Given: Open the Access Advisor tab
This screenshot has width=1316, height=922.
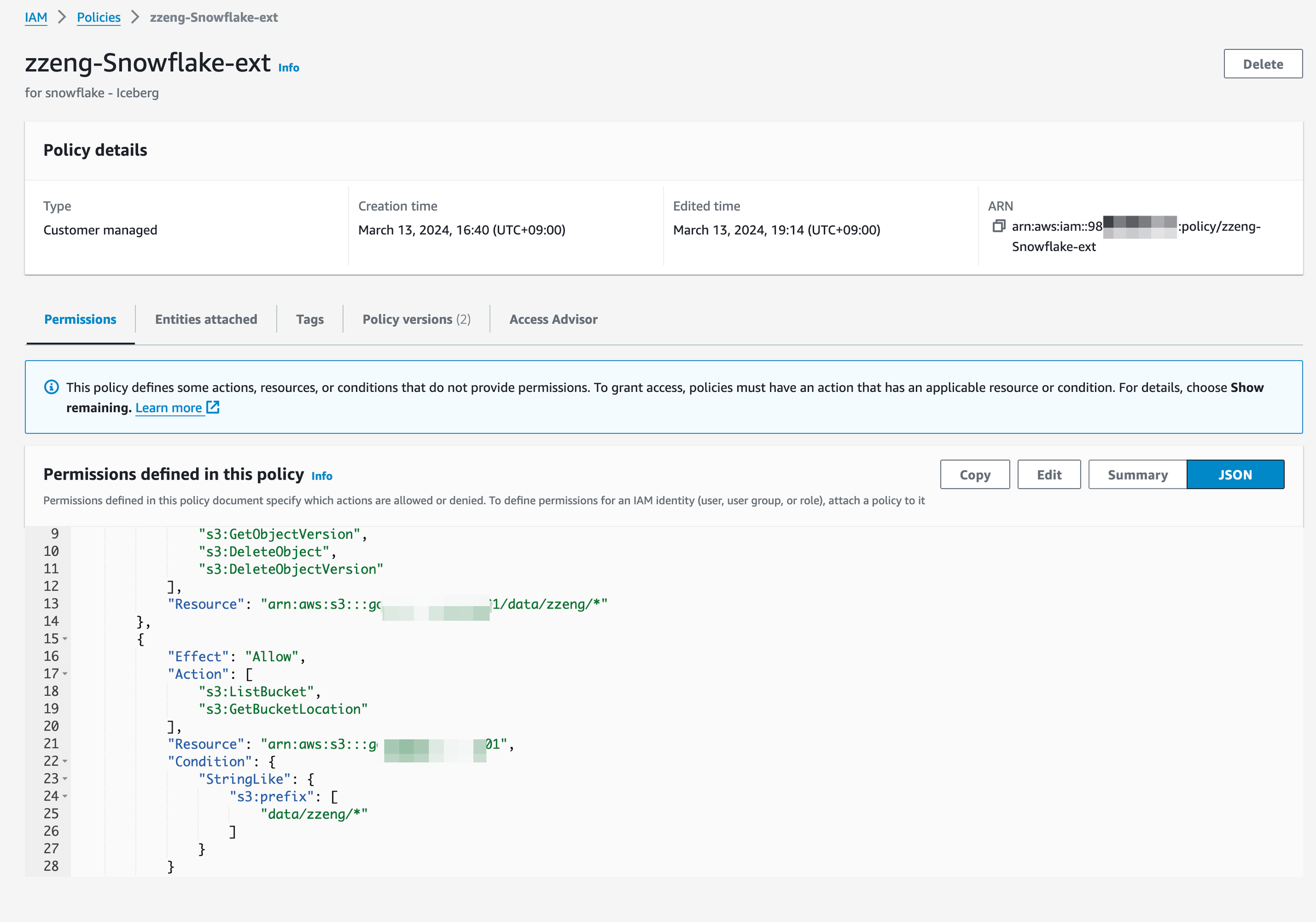Looking at the screenshot, I should (552, 319).
